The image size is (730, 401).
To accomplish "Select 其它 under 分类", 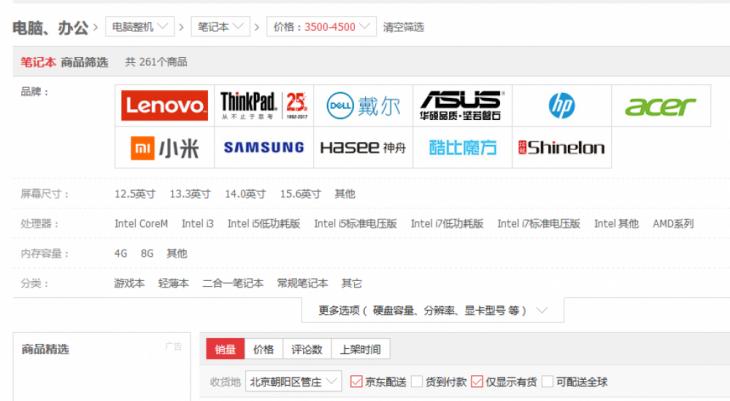I will click(x=351, y=283).
